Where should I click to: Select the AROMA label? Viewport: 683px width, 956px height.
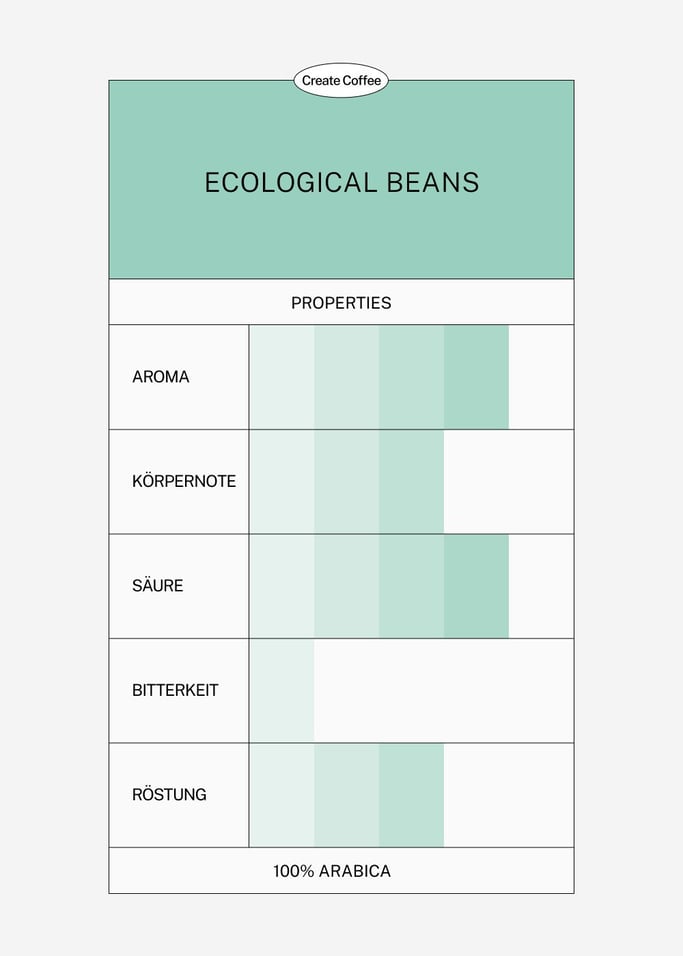pos(161,377)
